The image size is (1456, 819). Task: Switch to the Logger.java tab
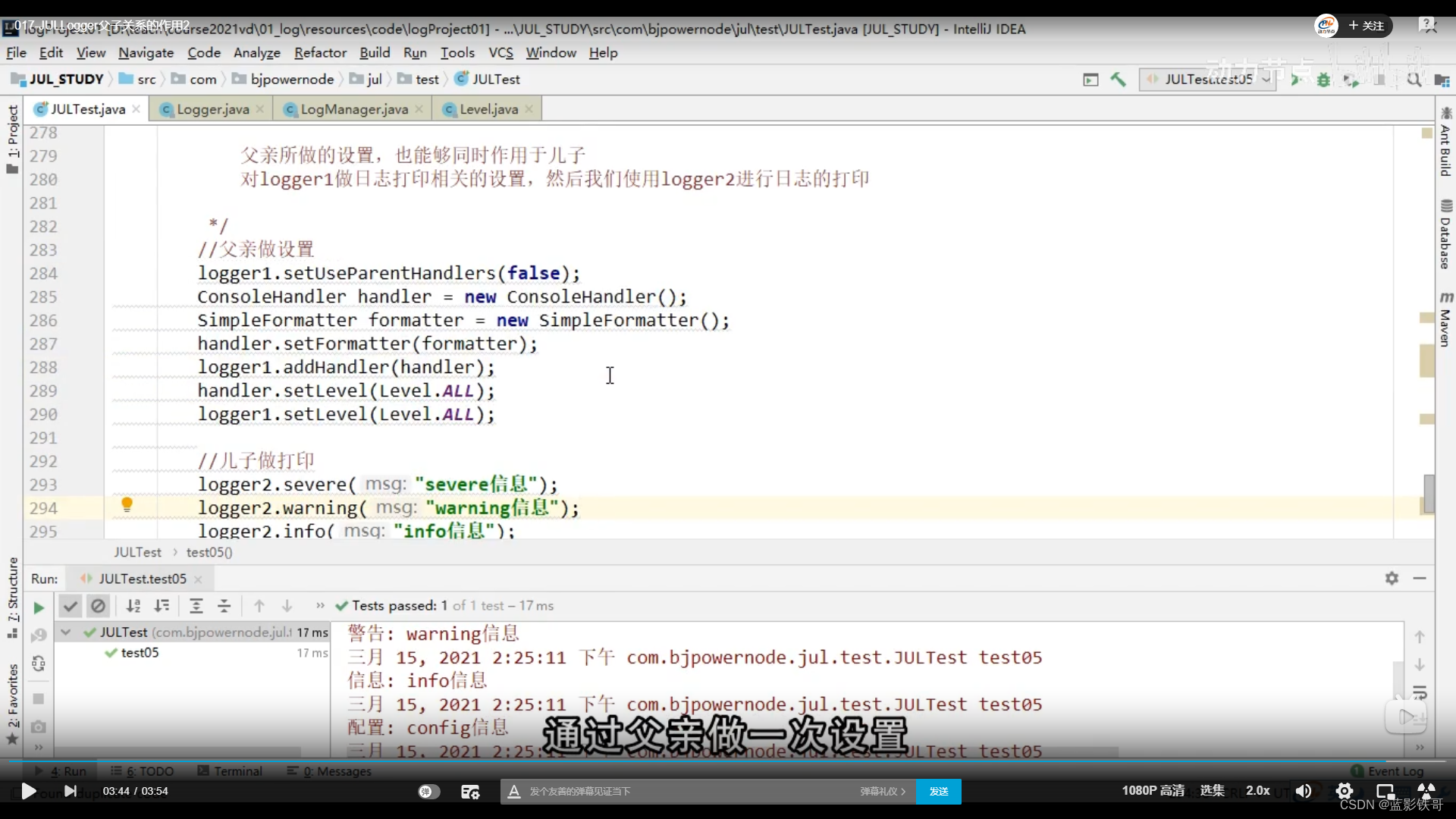coord(212,109)
